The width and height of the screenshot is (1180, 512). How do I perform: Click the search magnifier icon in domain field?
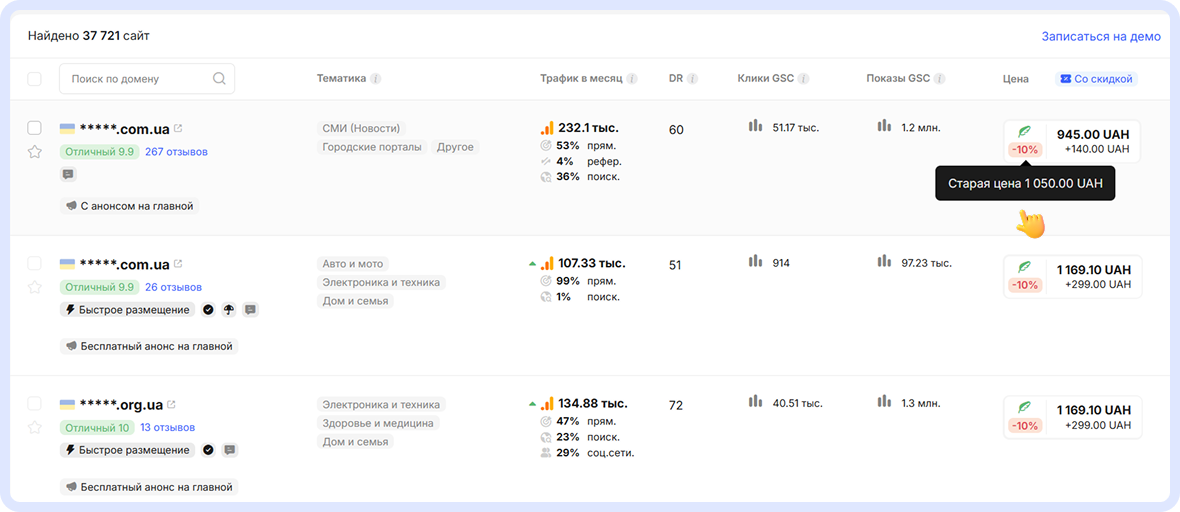pyautogui.click(x=219, y=79)
